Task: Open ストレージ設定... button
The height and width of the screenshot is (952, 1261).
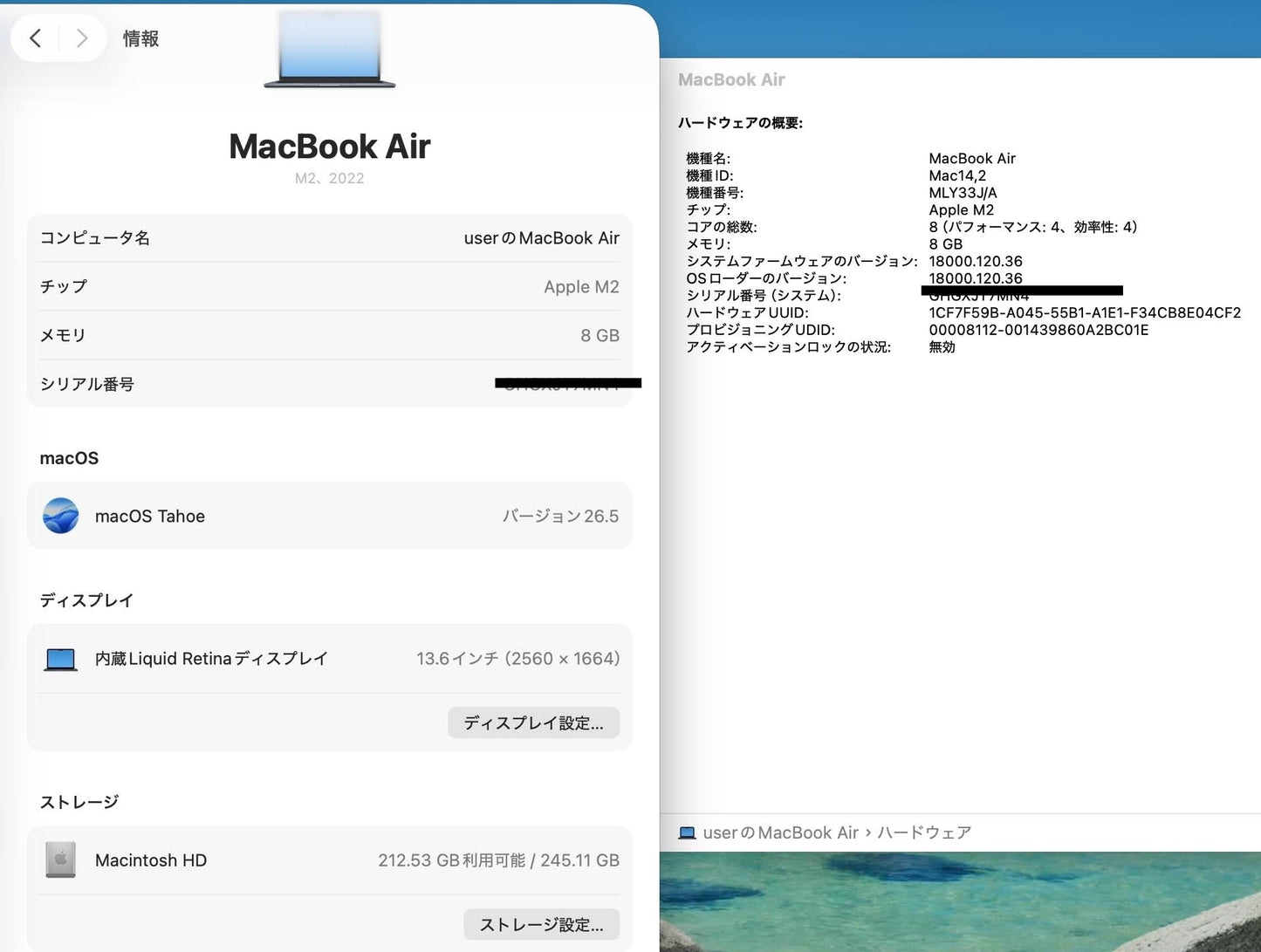Action: tap(541, 924)
